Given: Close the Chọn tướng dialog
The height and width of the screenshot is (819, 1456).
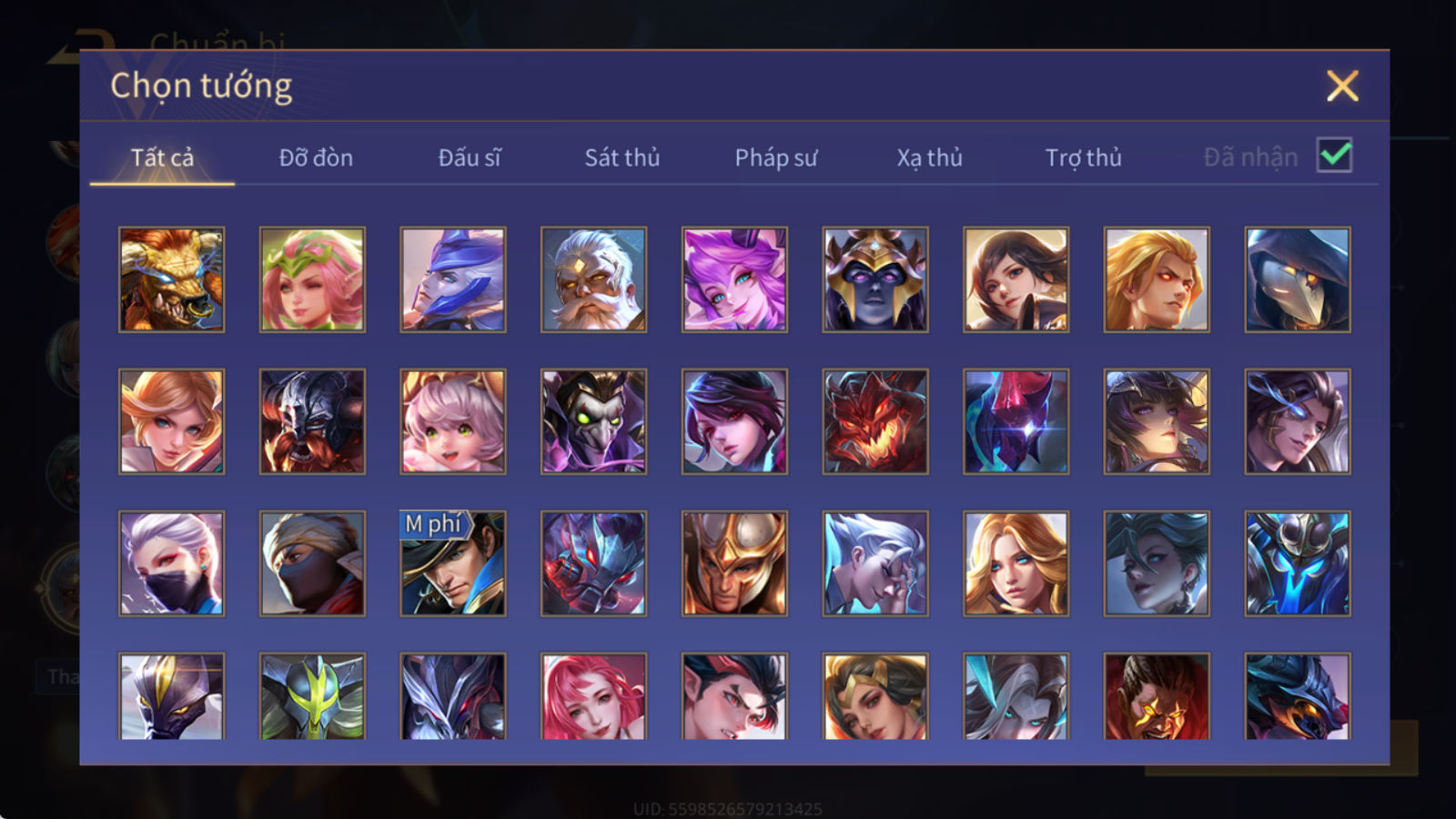Looking at the screenshot, I should coord(1342,86).
